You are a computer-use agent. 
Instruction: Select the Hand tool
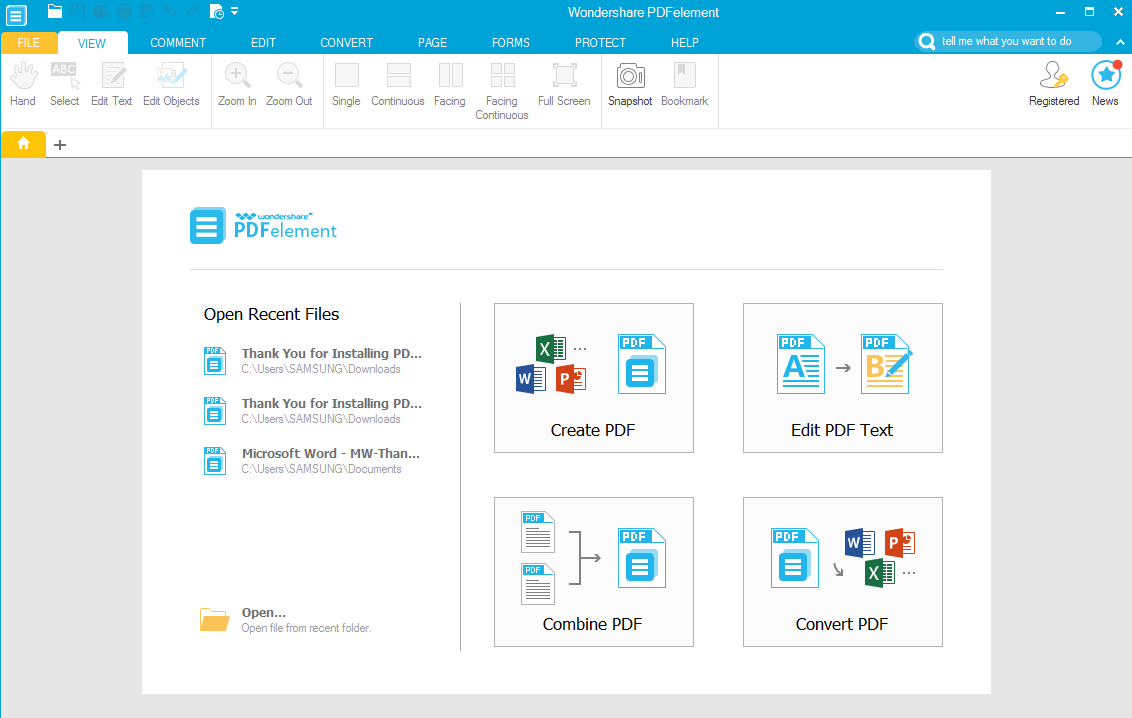23,76
